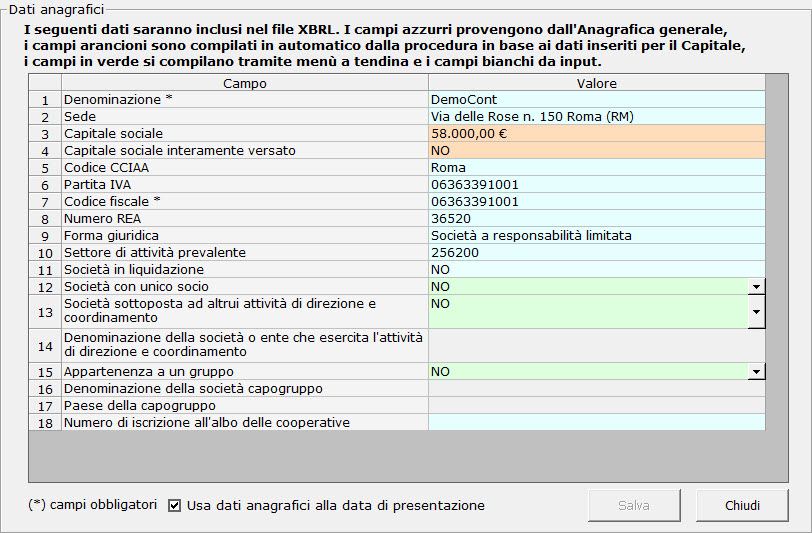The image size is (812, 533).
Task: Select the Forma giuridica value cell
Action: pyautogui.click(x=596, y=236)
